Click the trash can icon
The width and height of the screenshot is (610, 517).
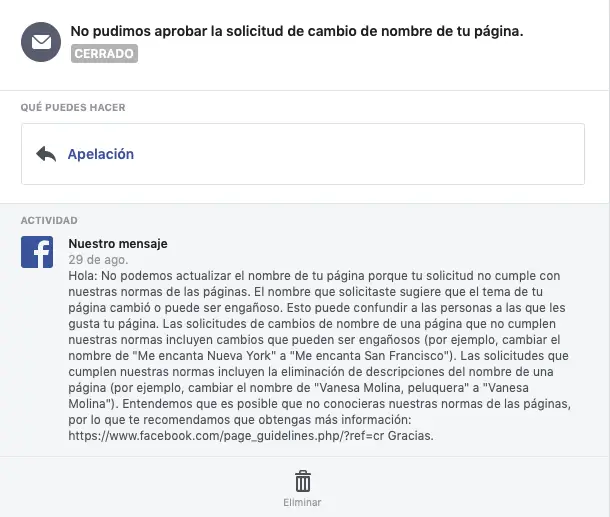(303, 481)
